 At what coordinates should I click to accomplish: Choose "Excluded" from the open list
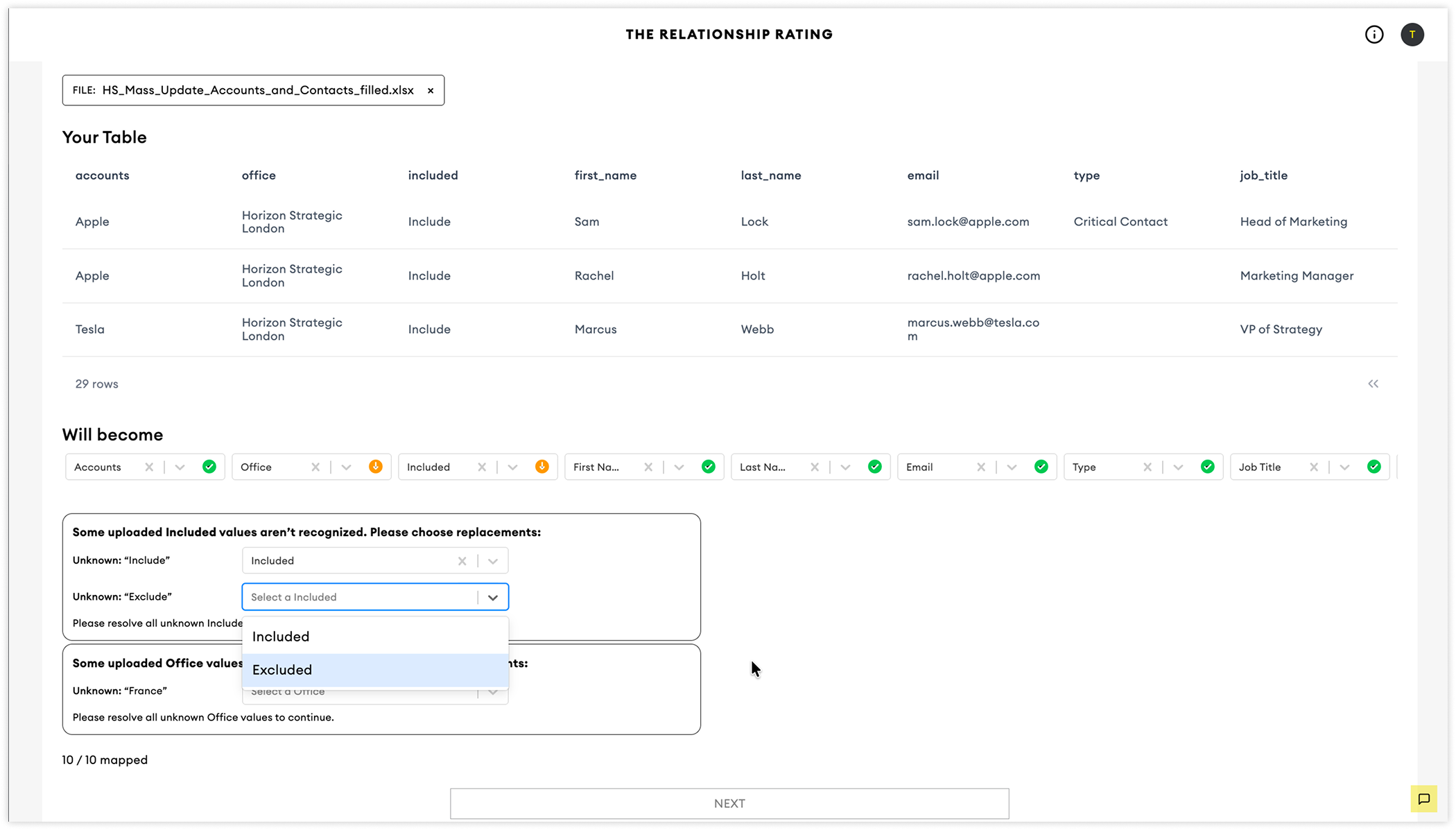(x=375, y=670)
